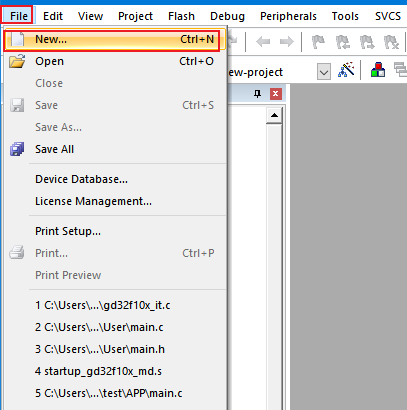407x410 pixels.
Task: Open License Management... entry
Action: pyautogui.click(x=115, y=201)
